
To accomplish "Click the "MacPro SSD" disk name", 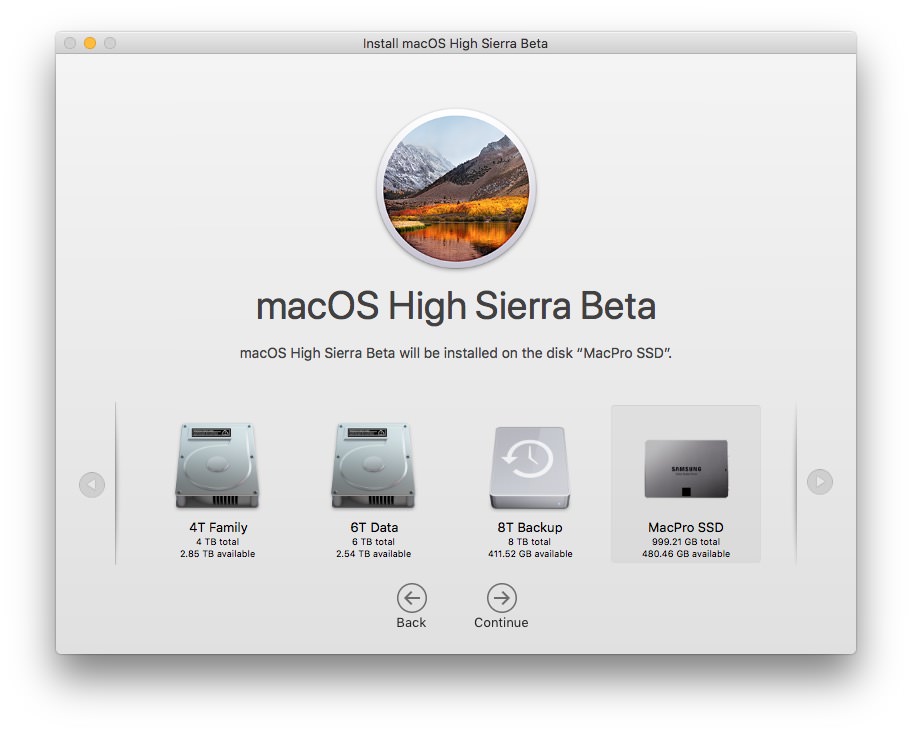I will tap(686, 528).
